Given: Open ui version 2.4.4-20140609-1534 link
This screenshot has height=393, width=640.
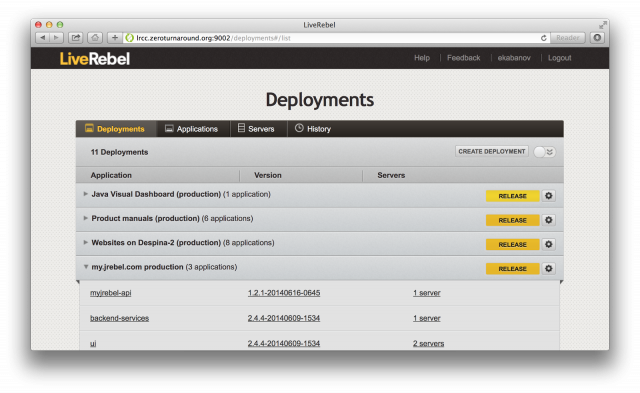Looking at the screenshot, I should [x=284, y=344].
